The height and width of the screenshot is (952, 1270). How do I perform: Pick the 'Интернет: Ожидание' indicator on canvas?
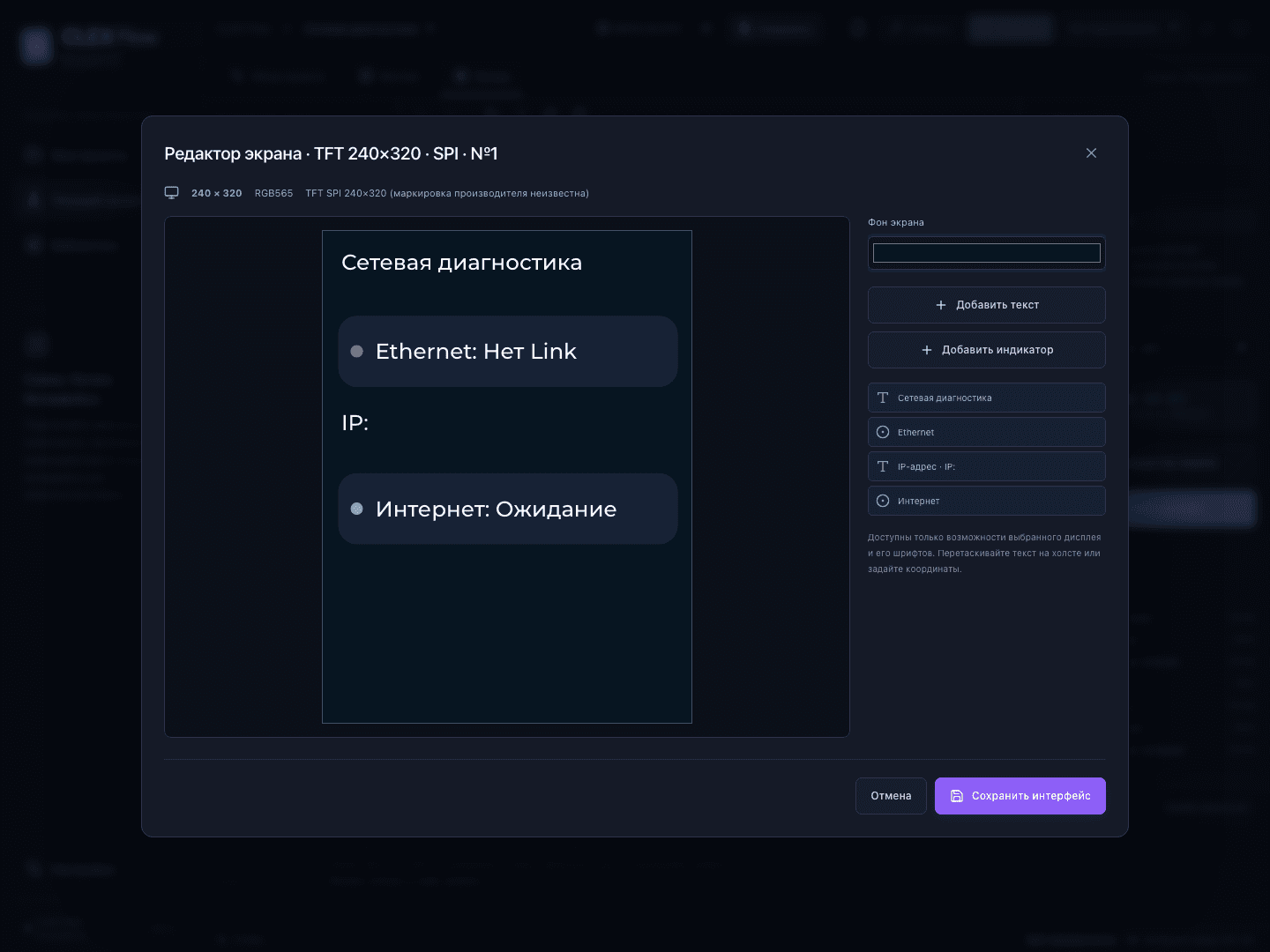click(x=508, y=509)
